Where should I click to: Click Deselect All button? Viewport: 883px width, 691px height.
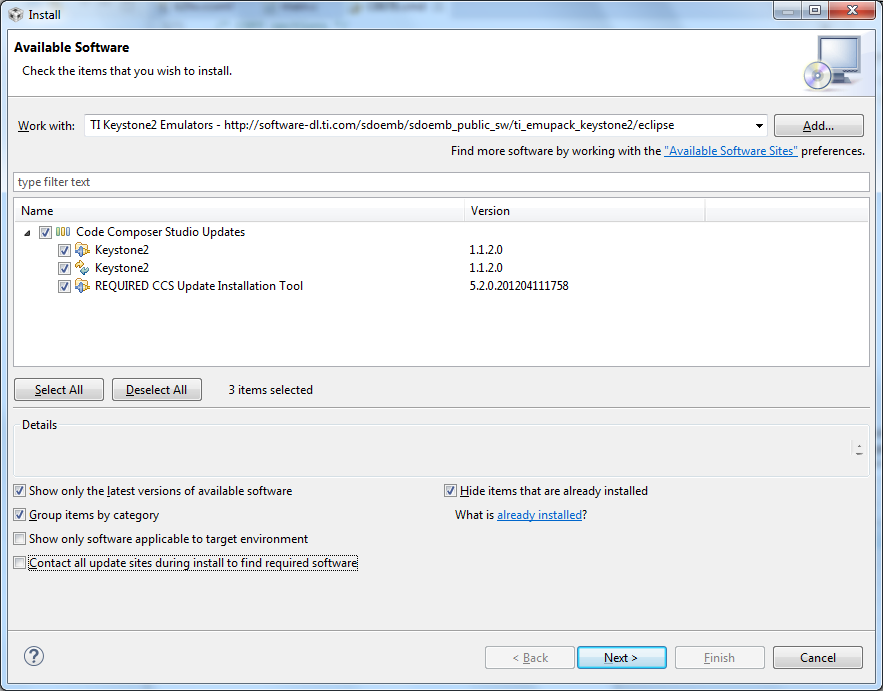pos(157,390)
